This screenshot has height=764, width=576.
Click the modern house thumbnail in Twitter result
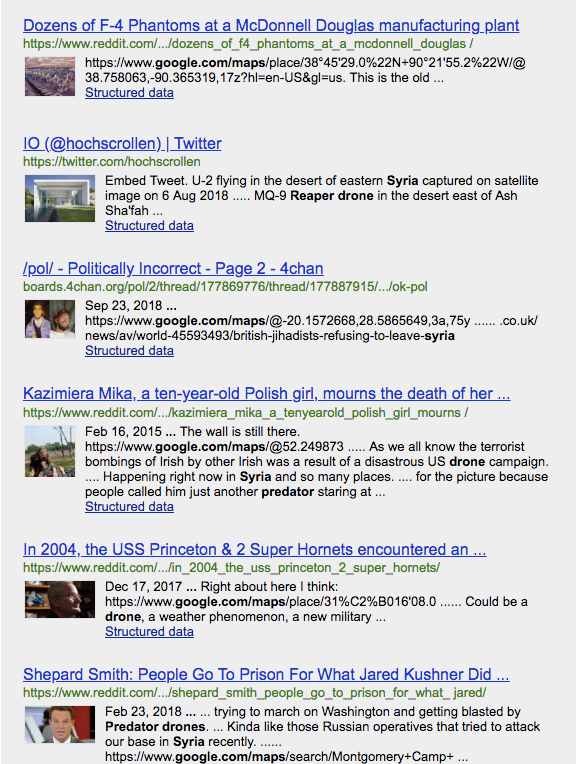pyautogui.click(x=60, y=198)
